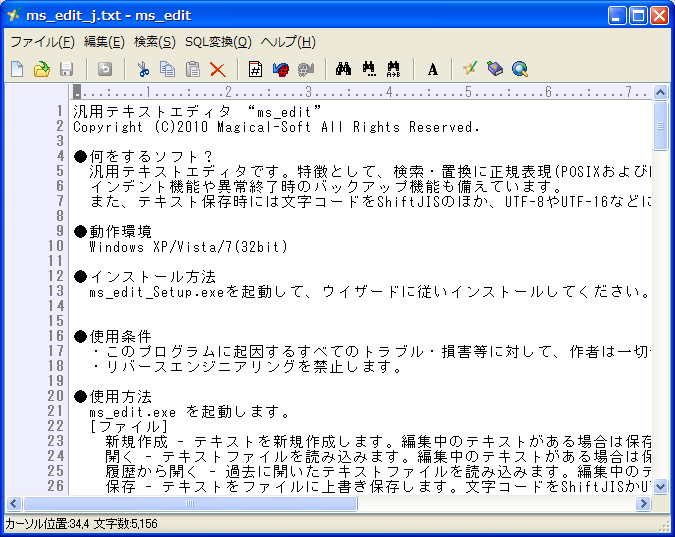Image resolution: width=675 pixels, height=537 pixels.
Task: Click the text Windows XP/Vista/7(32bit)
Action: (188, 247)
